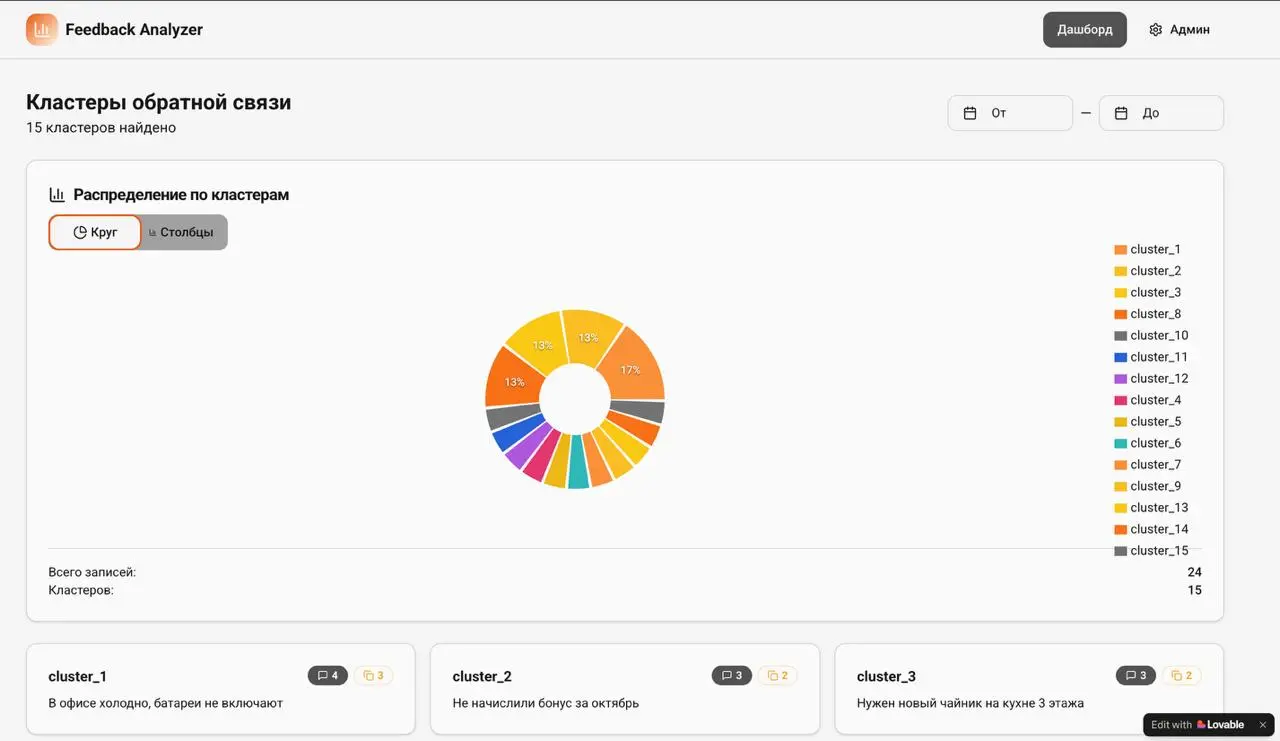1280x741 pixels.
Task: Select cluster_6 in the chart legend
Action: pyautogui.click(x=1155, y=443)
